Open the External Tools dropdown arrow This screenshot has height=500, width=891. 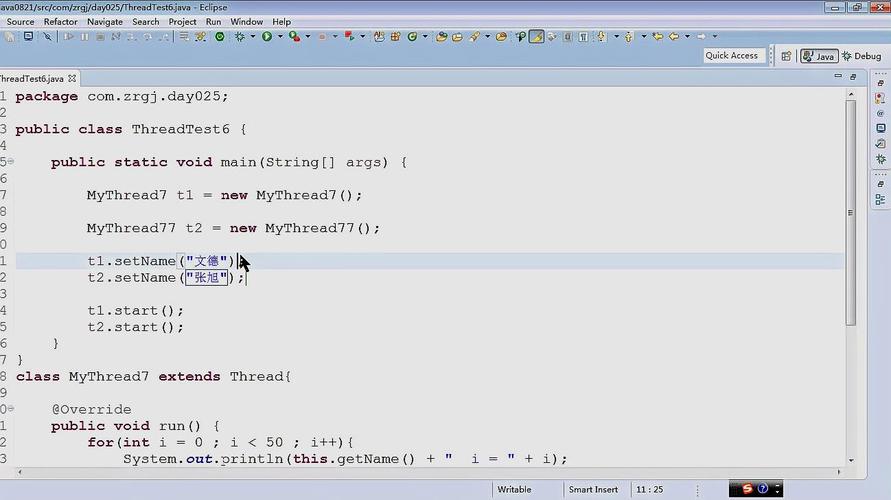tap(307, 36)
